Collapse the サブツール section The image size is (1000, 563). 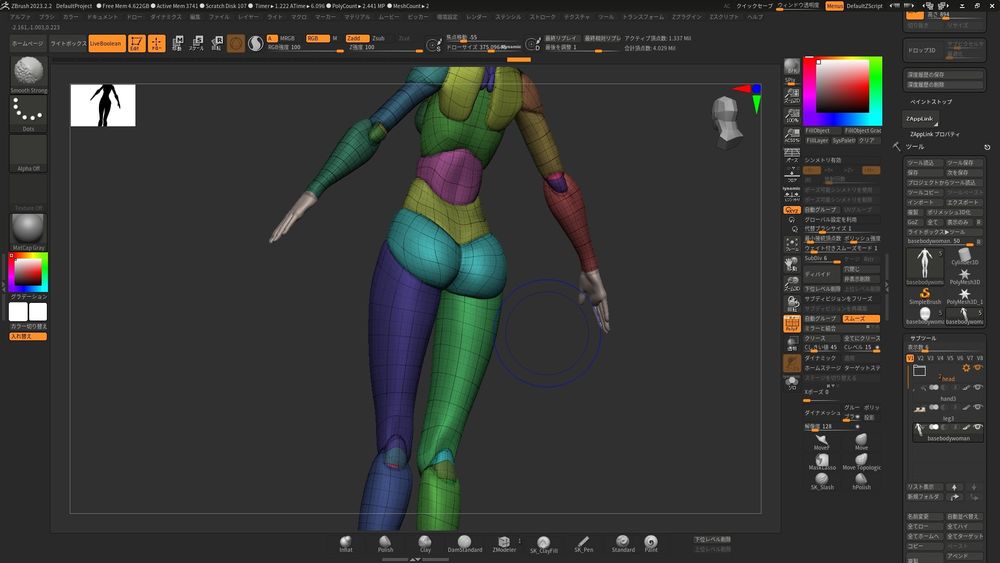pyautogui.click(x=923, y=338)
